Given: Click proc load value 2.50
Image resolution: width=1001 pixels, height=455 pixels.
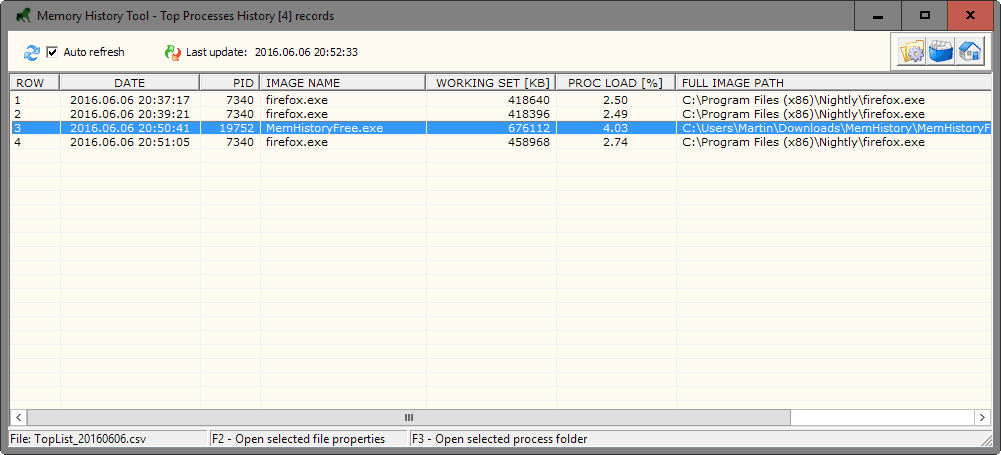Looking at the screenshot, I should pos(615,100).
